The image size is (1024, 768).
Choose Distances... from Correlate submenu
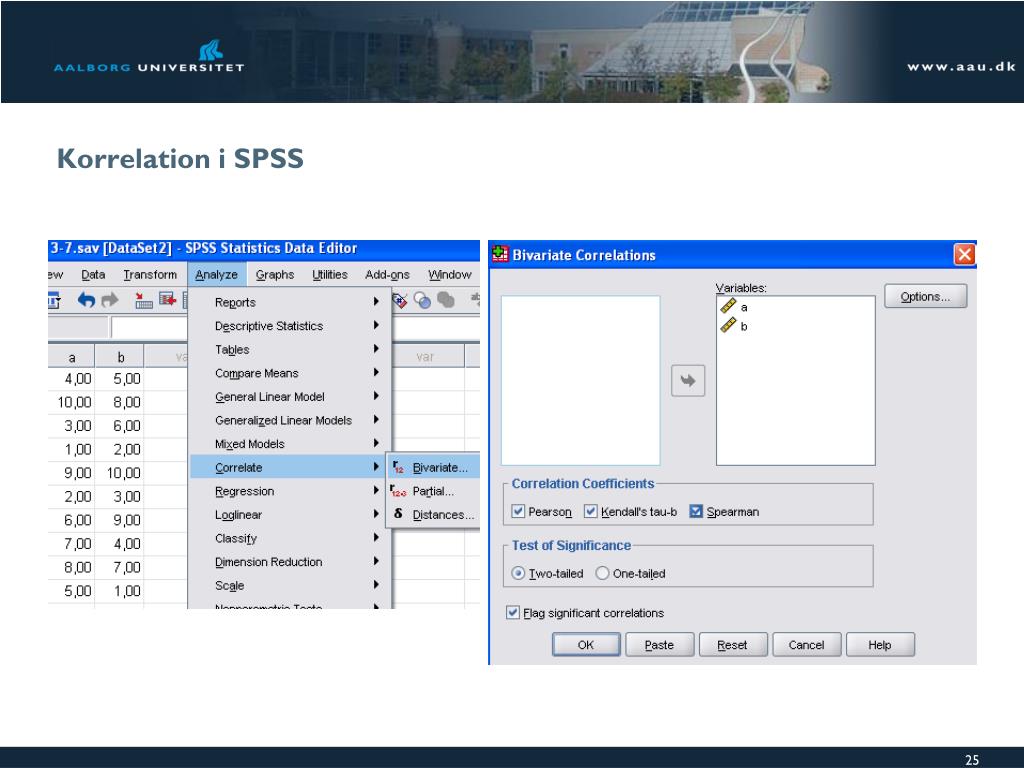(x=434, y=515)
